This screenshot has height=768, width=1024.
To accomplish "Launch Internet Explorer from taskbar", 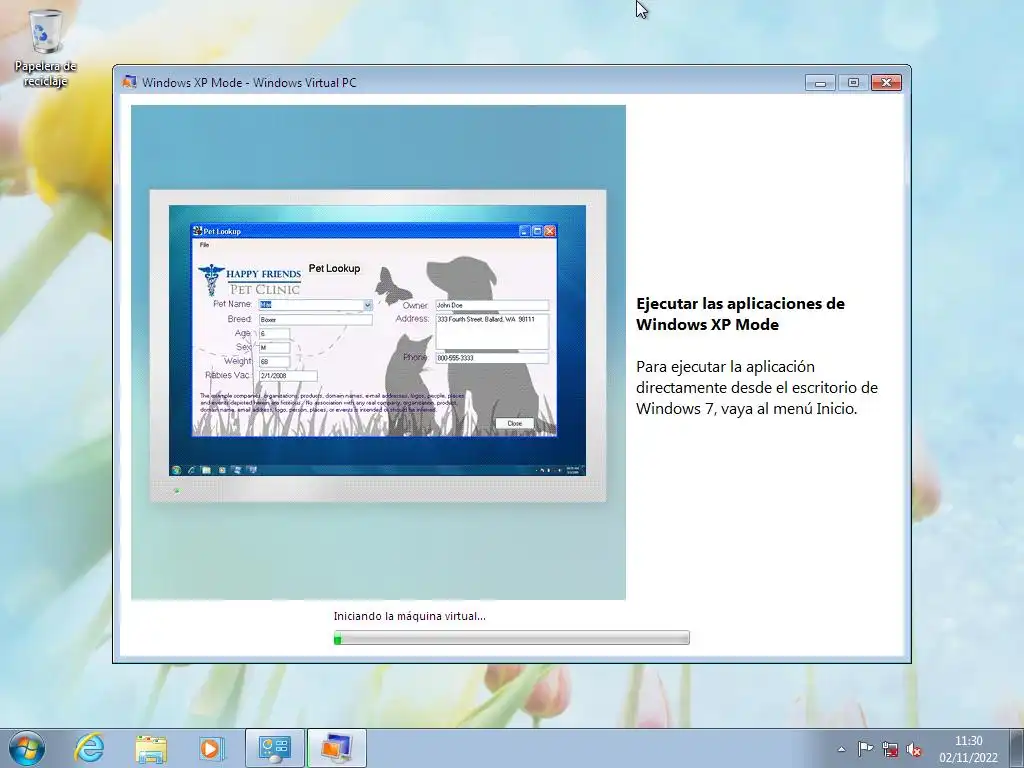I will 89,748.
